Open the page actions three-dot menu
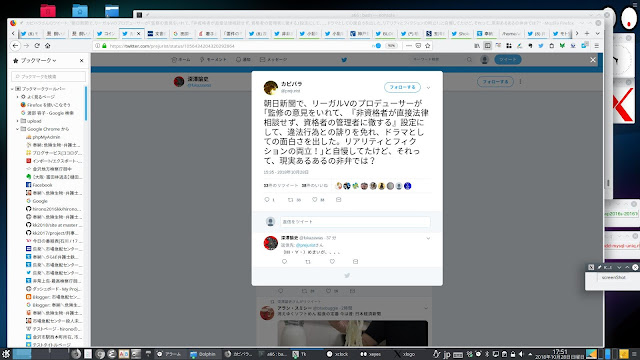This screenshot has height=360, width=640. click(409, 46)
